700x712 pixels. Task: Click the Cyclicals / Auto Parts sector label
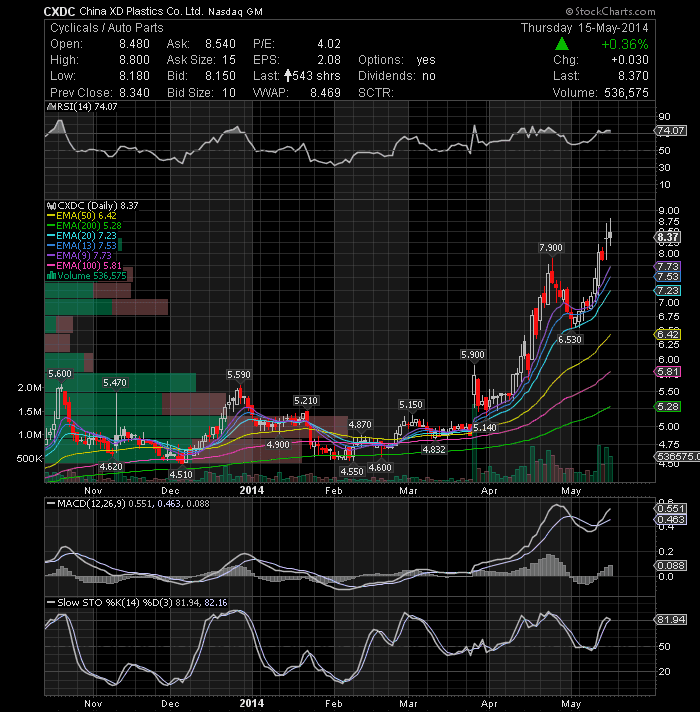pos(107,28)
